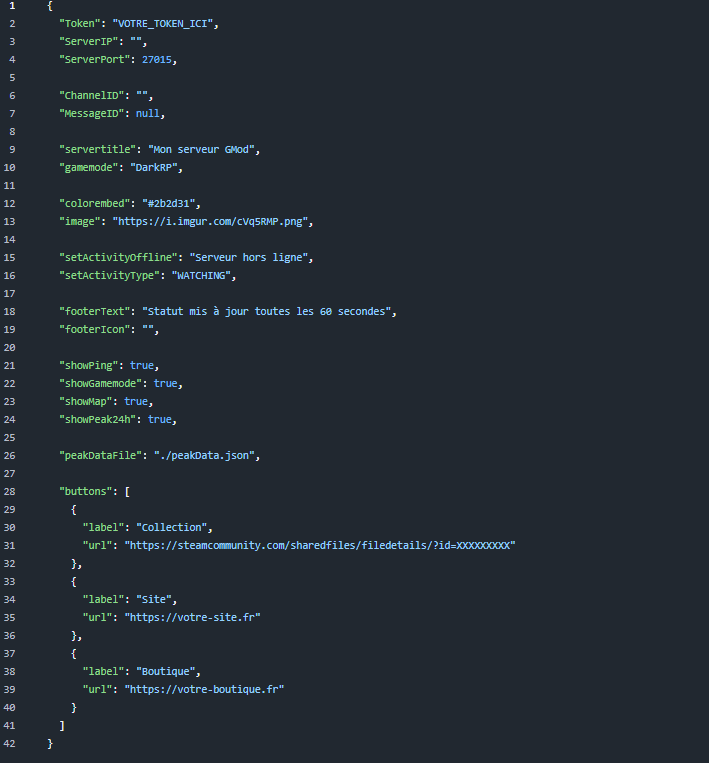
Task: Click the WATCHING activity type value
Action: coord(203,276)
